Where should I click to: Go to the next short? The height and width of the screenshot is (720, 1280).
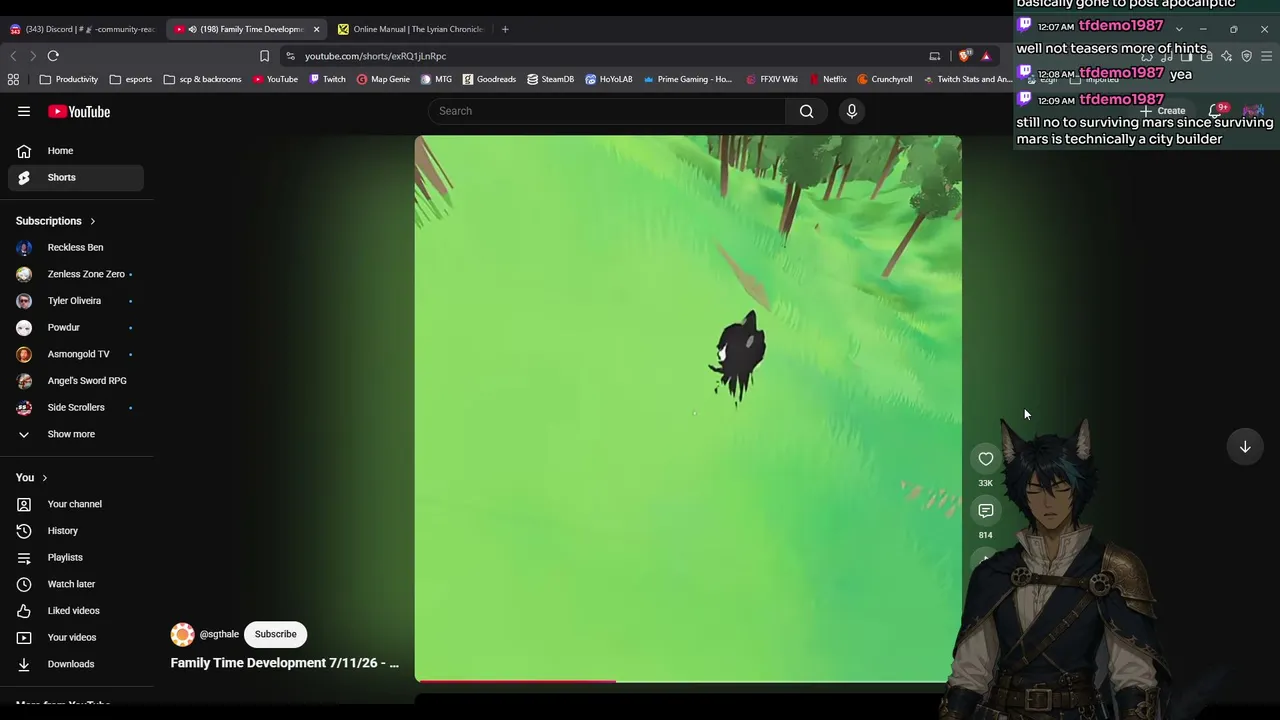click(1245, 447)
